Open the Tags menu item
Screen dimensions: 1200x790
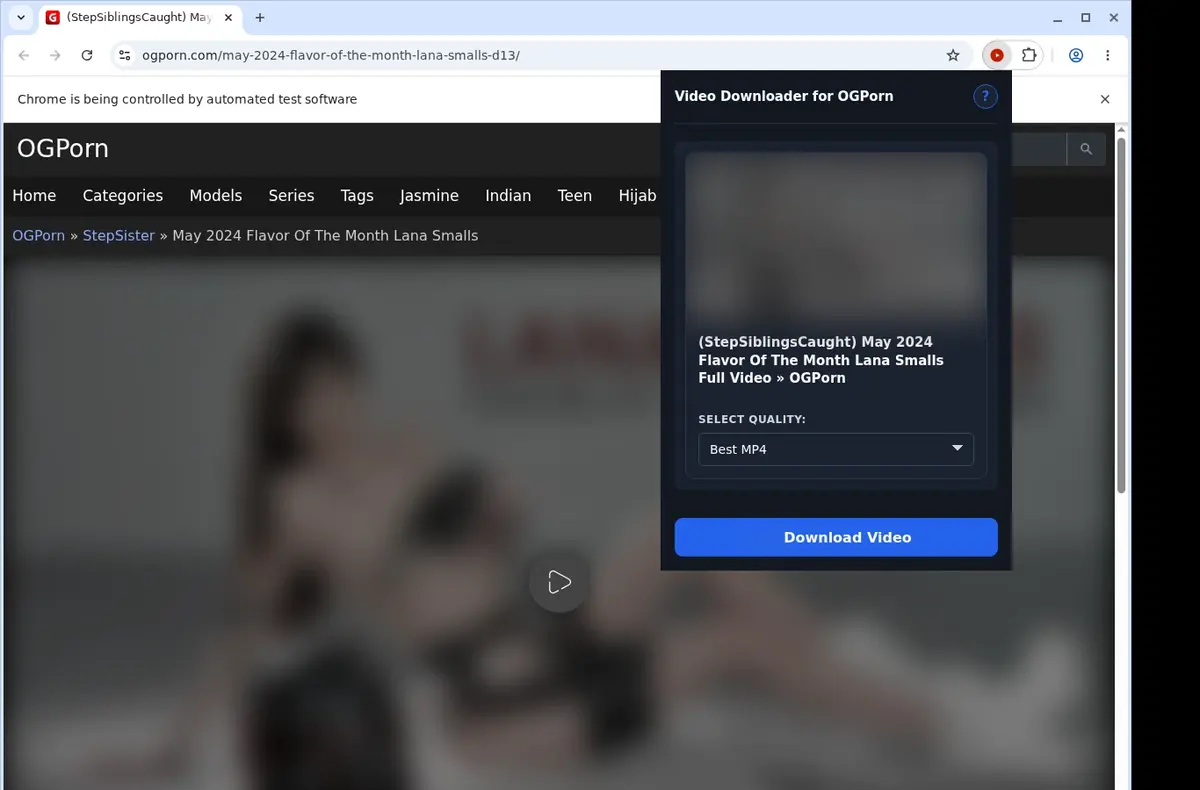tap(357, 196)
